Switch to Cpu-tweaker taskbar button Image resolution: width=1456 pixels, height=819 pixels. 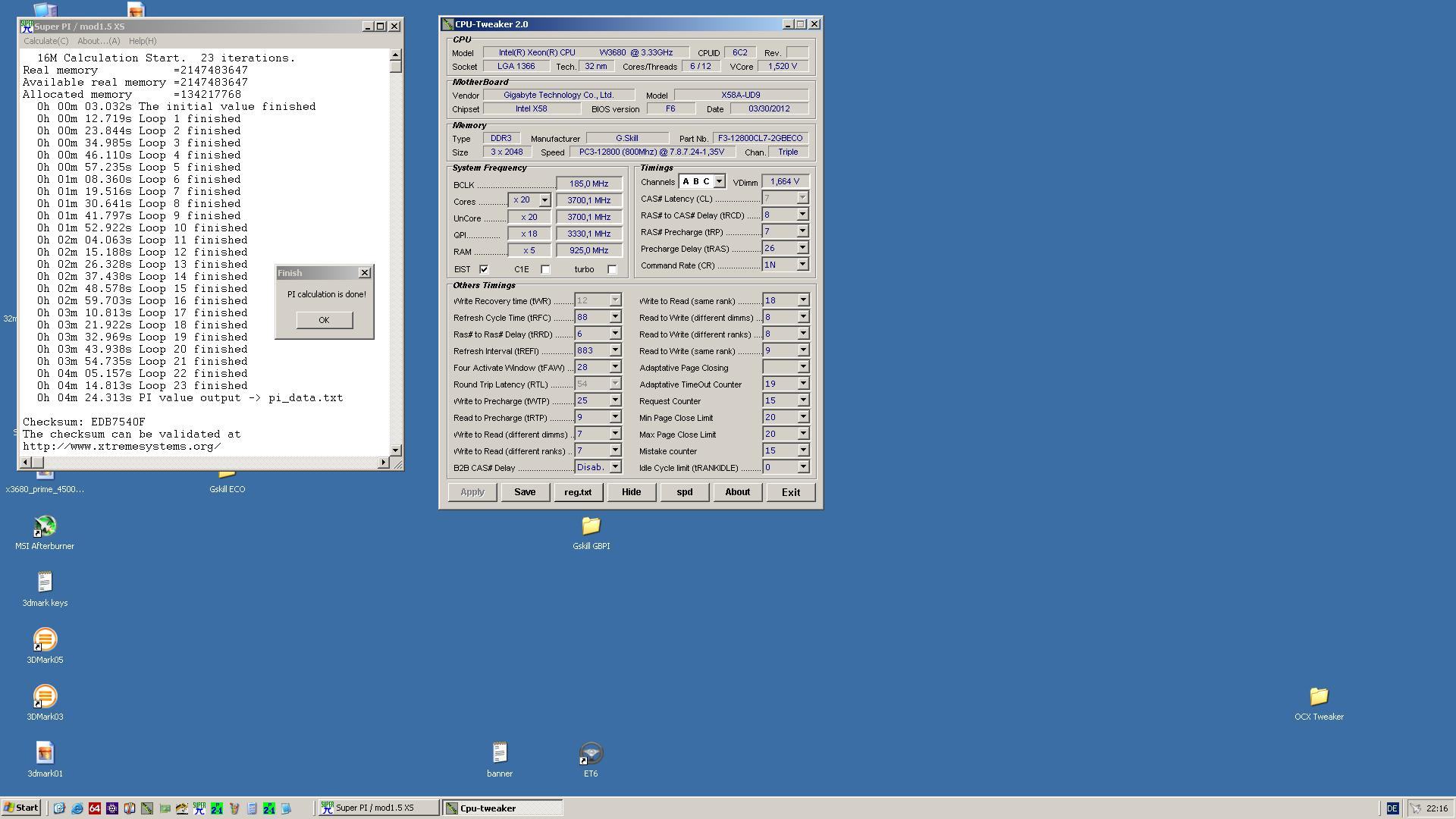503,808
